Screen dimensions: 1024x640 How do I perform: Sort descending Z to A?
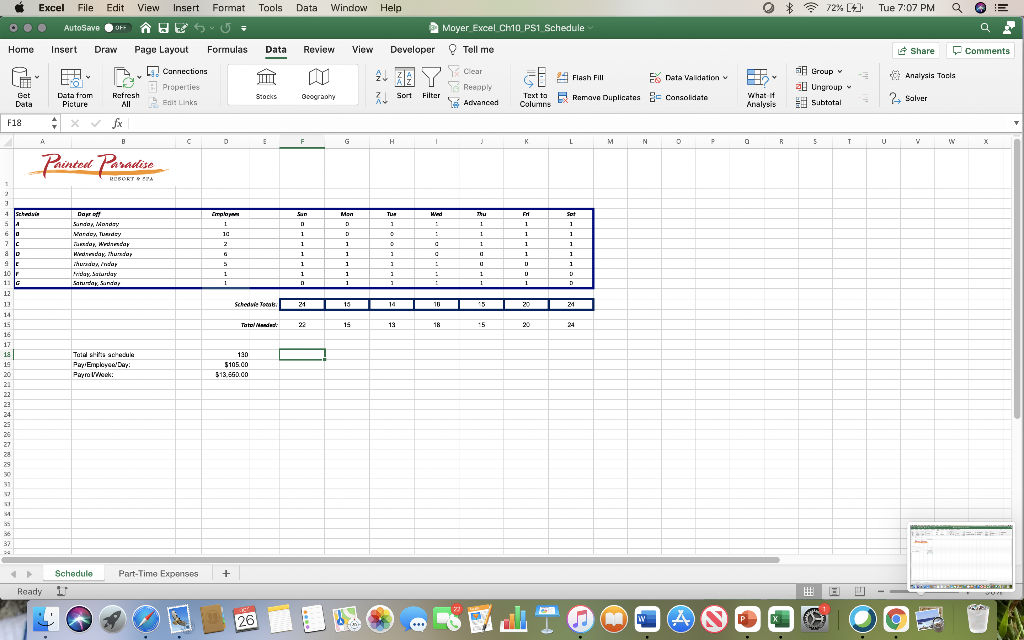(x=382, y=98)
